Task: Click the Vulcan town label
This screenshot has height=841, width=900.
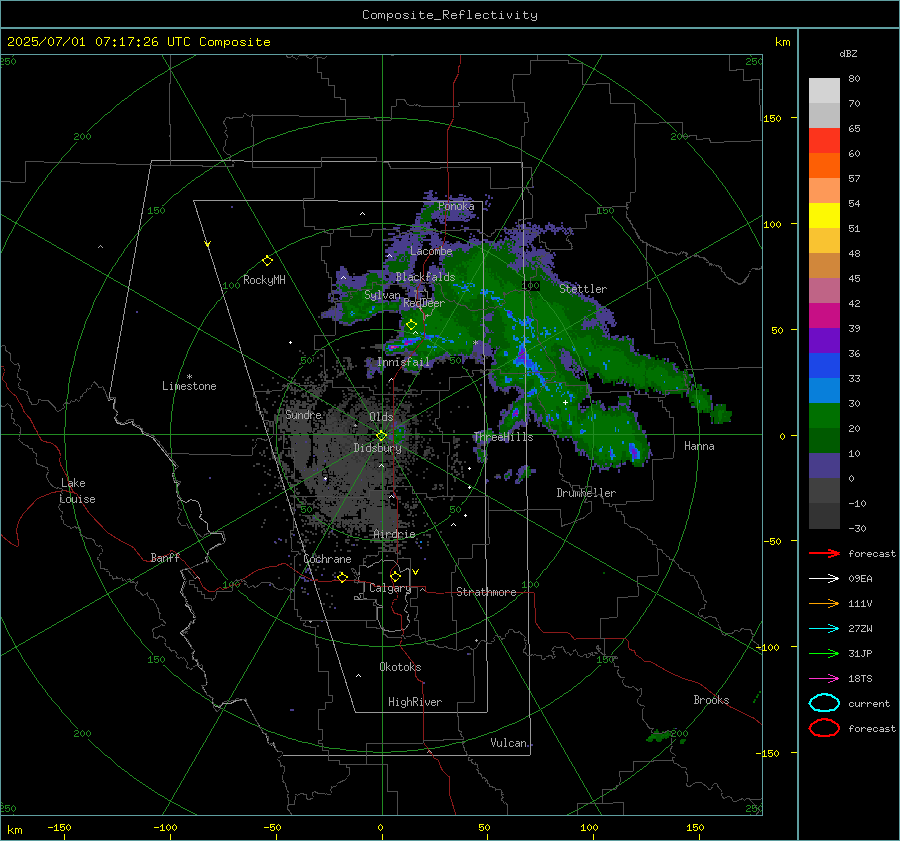Action: [x=509, y=743]
